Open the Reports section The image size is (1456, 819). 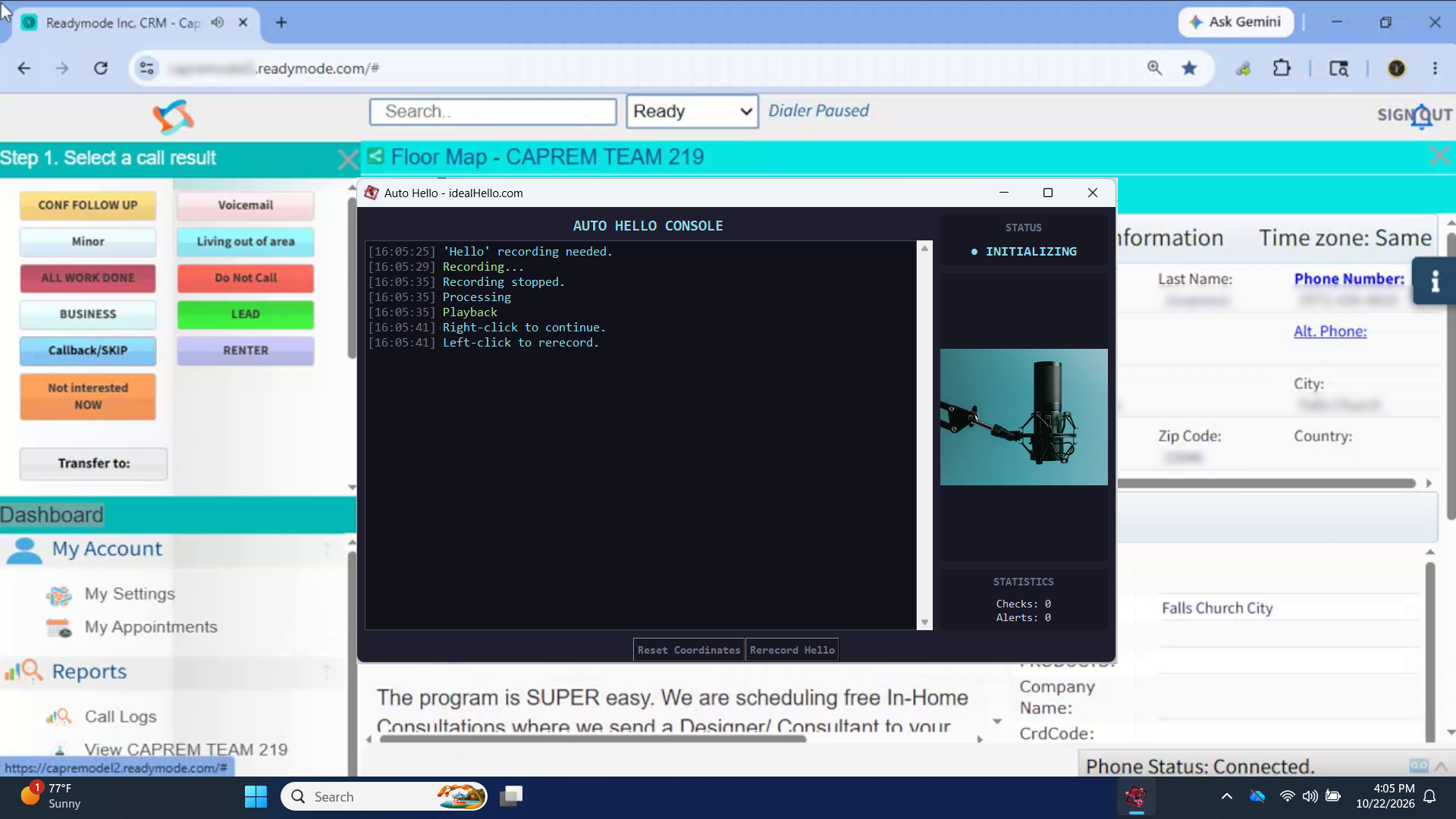coord(89,672)
